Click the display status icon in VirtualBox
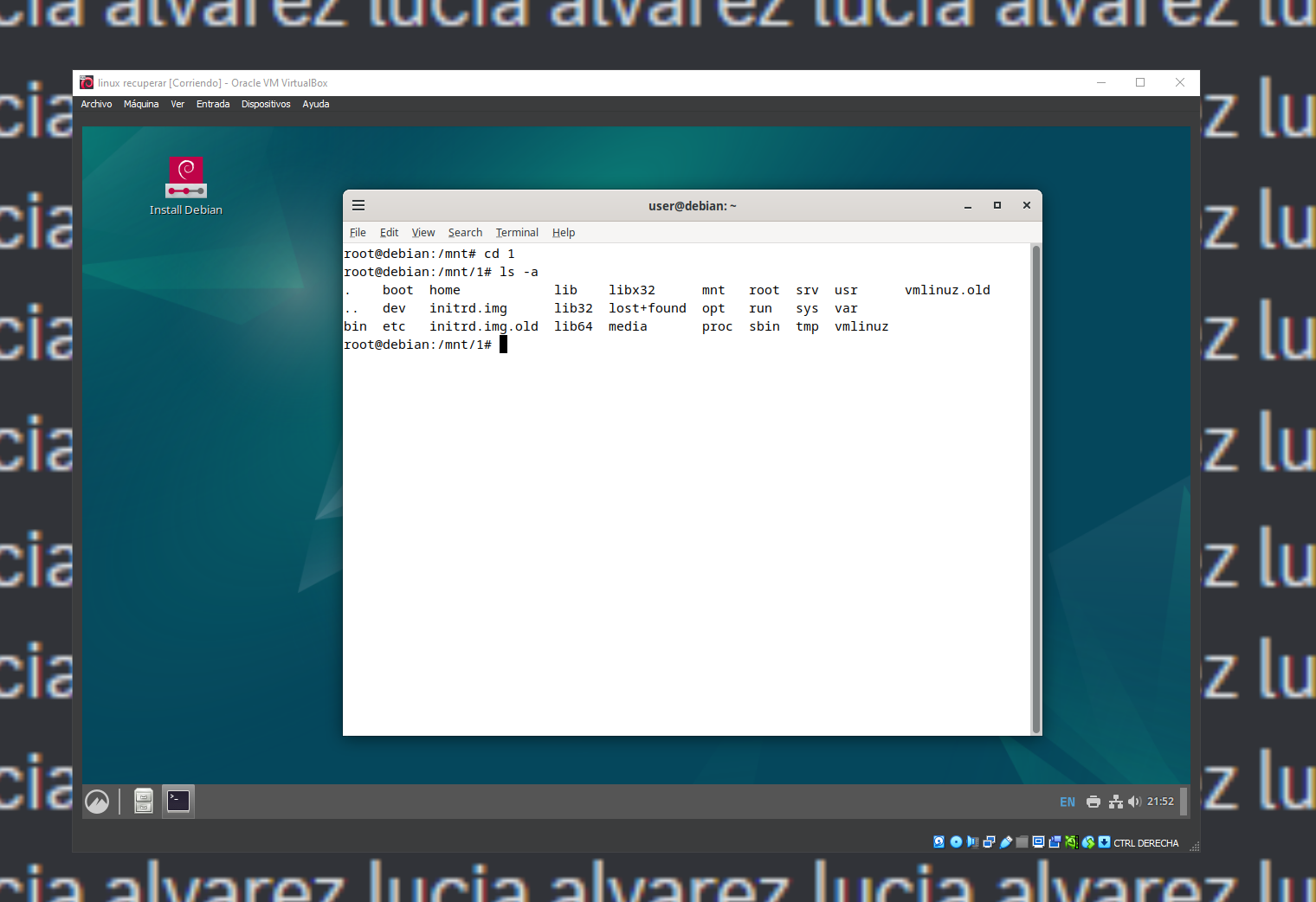The height and width of the screenshot is (902, 1316). (1038, 841)
